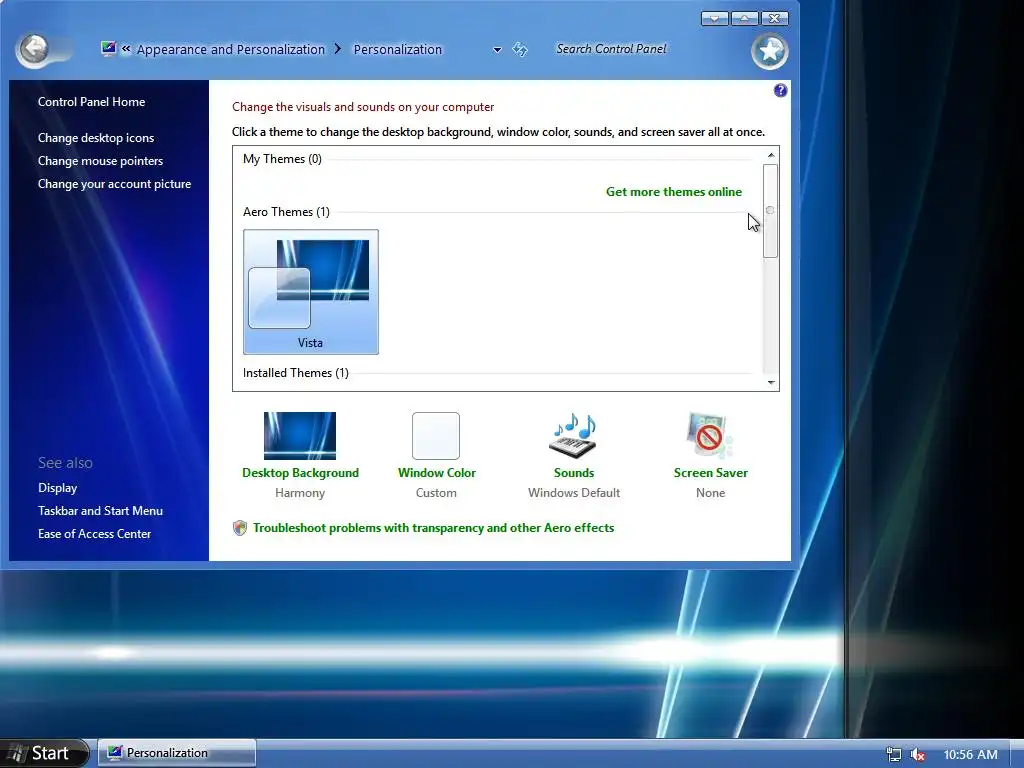The height and width of the screenshot is (768, 1024).
Task: Open Display under See also
Action: click(x=57, y=488)
